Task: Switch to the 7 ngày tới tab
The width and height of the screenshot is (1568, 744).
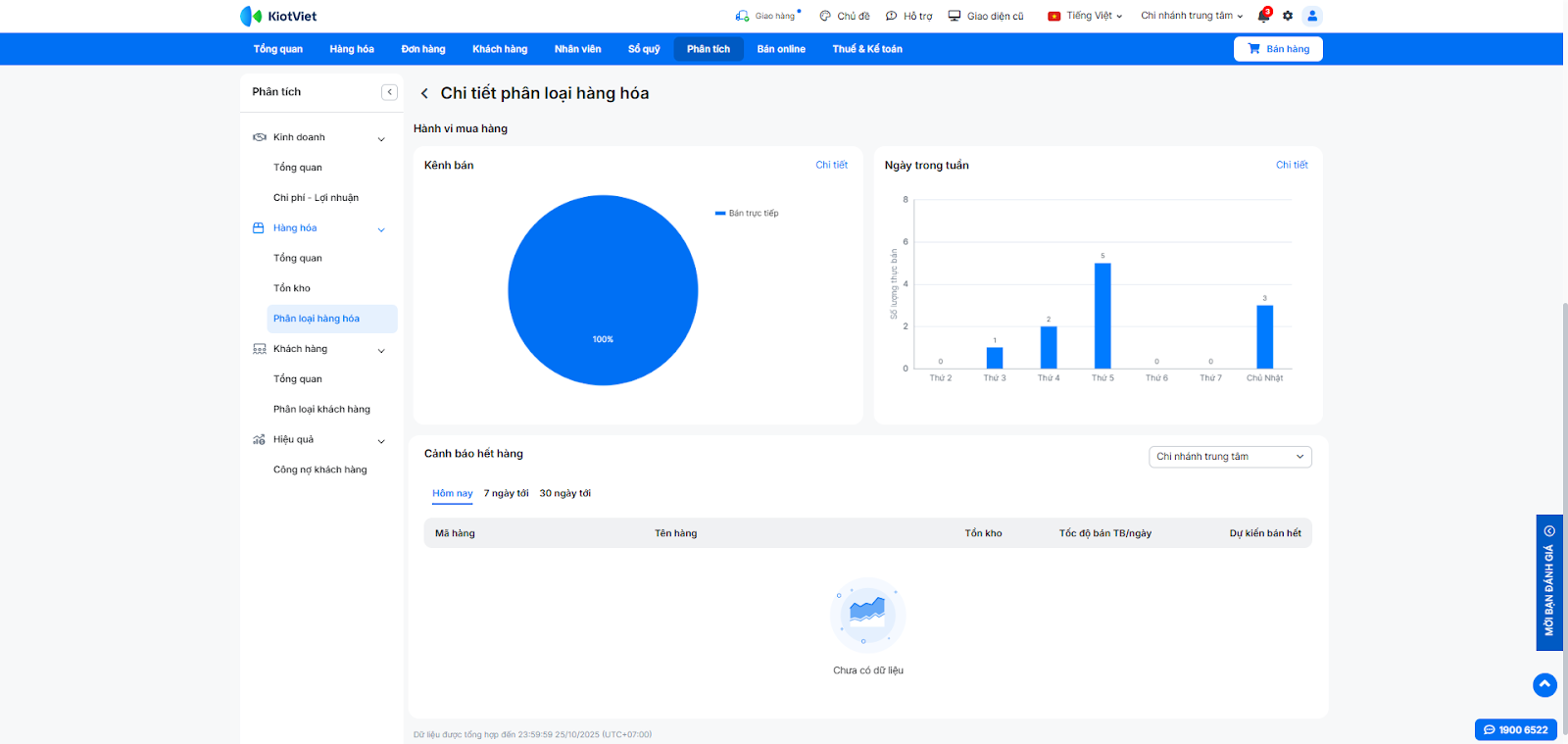Action: click(506, 494)
